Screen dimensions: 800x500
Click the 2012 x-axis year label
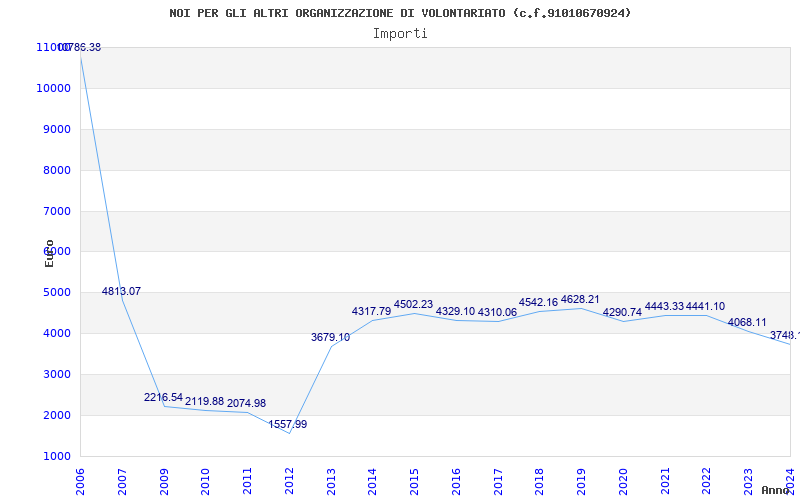tap(289, 481)
